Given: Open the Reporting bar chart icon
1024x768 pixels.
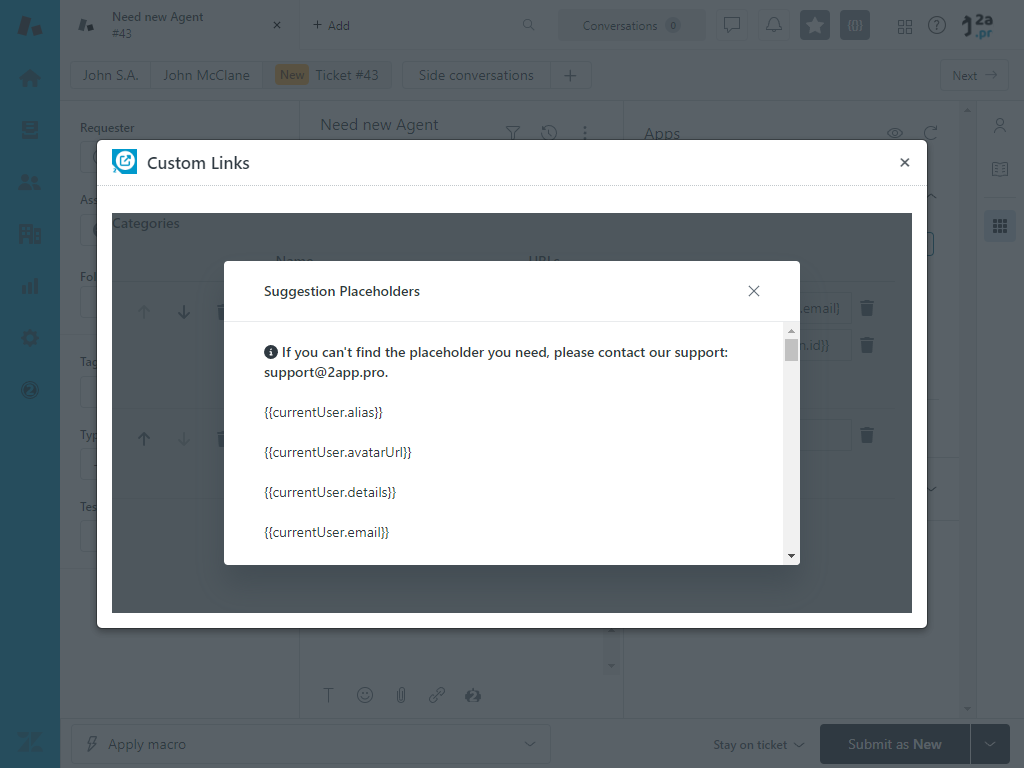Looking at the screenshot, I should pyautogui.click(x=30, y=287).
